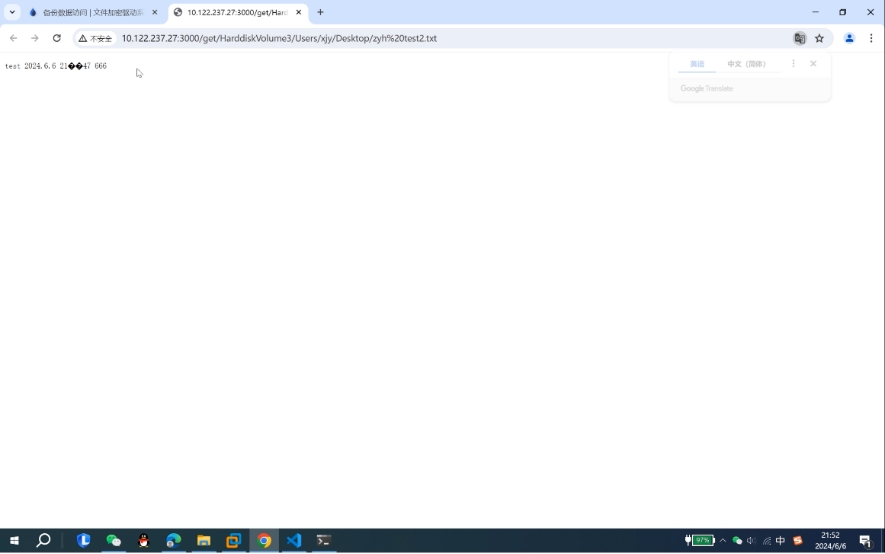Switch to the first tab about file encryption

92,12
